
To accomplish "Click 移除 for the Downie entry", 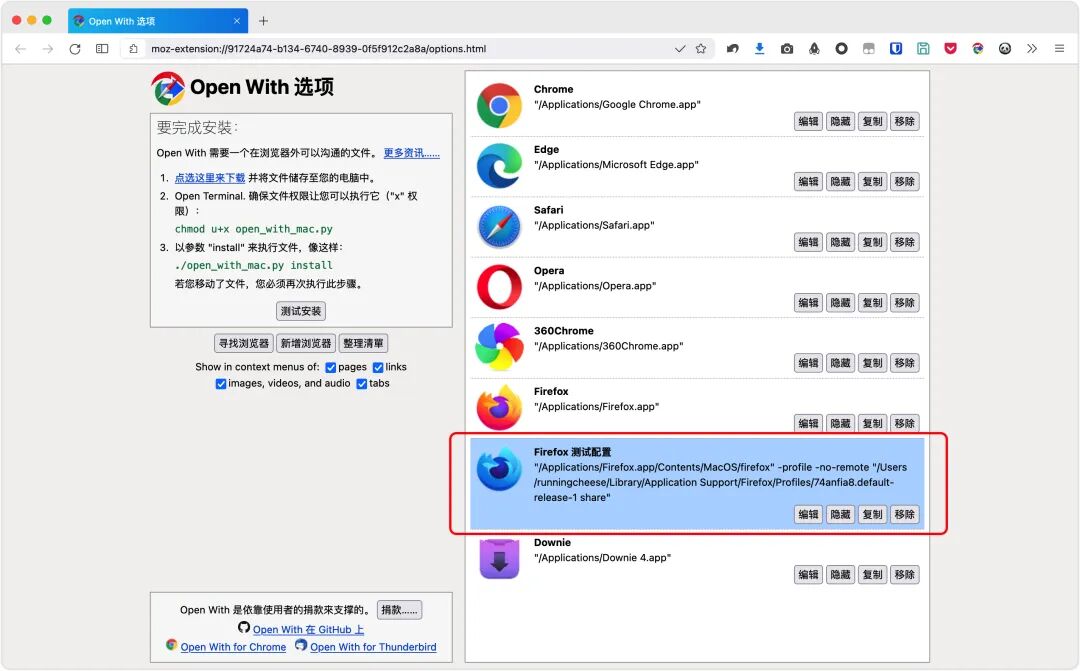I will 904,575.
